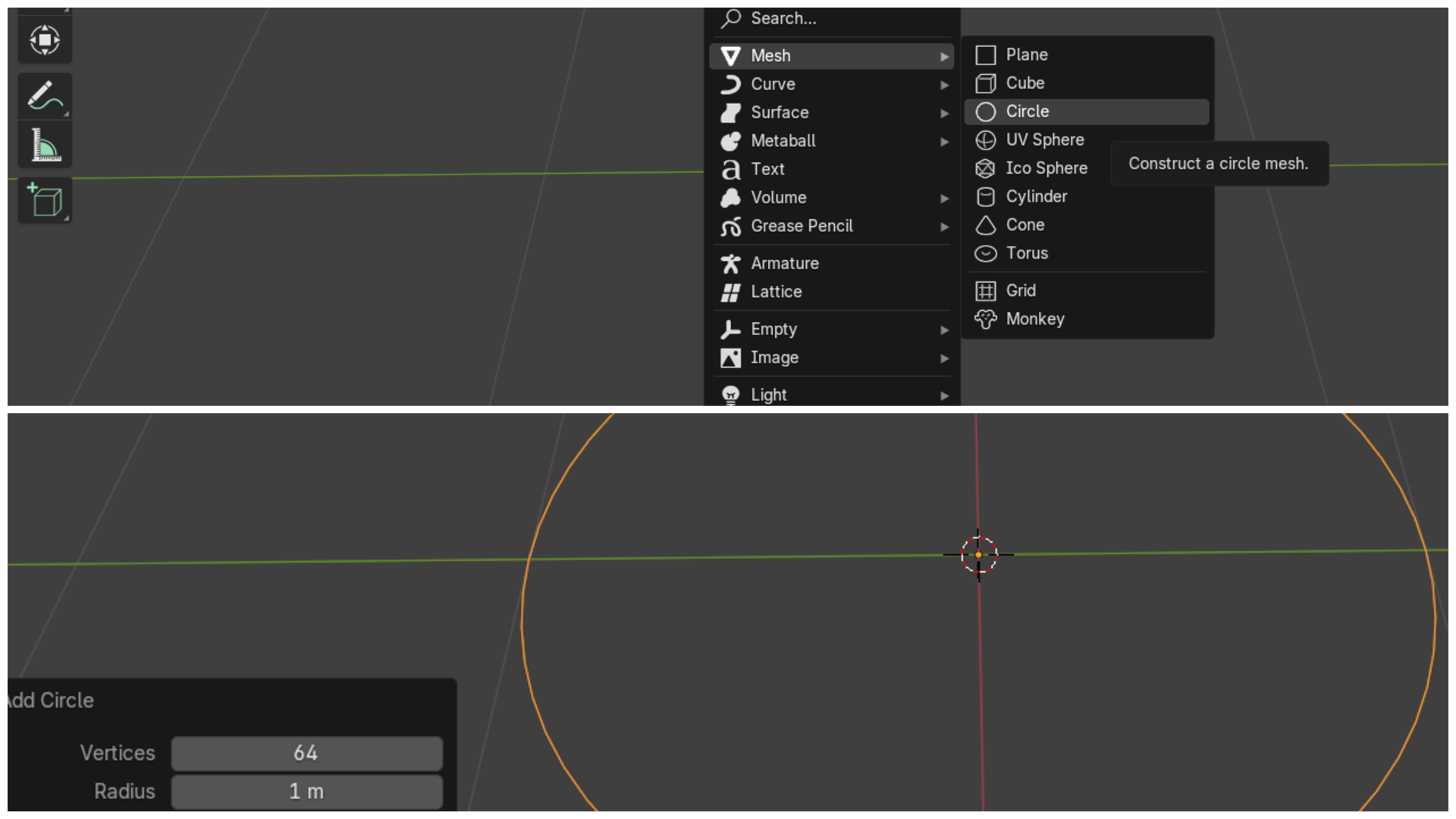Viewport: 1456px width, 819px height.
Task: Click the Radius value field
Action: [306, 792]
